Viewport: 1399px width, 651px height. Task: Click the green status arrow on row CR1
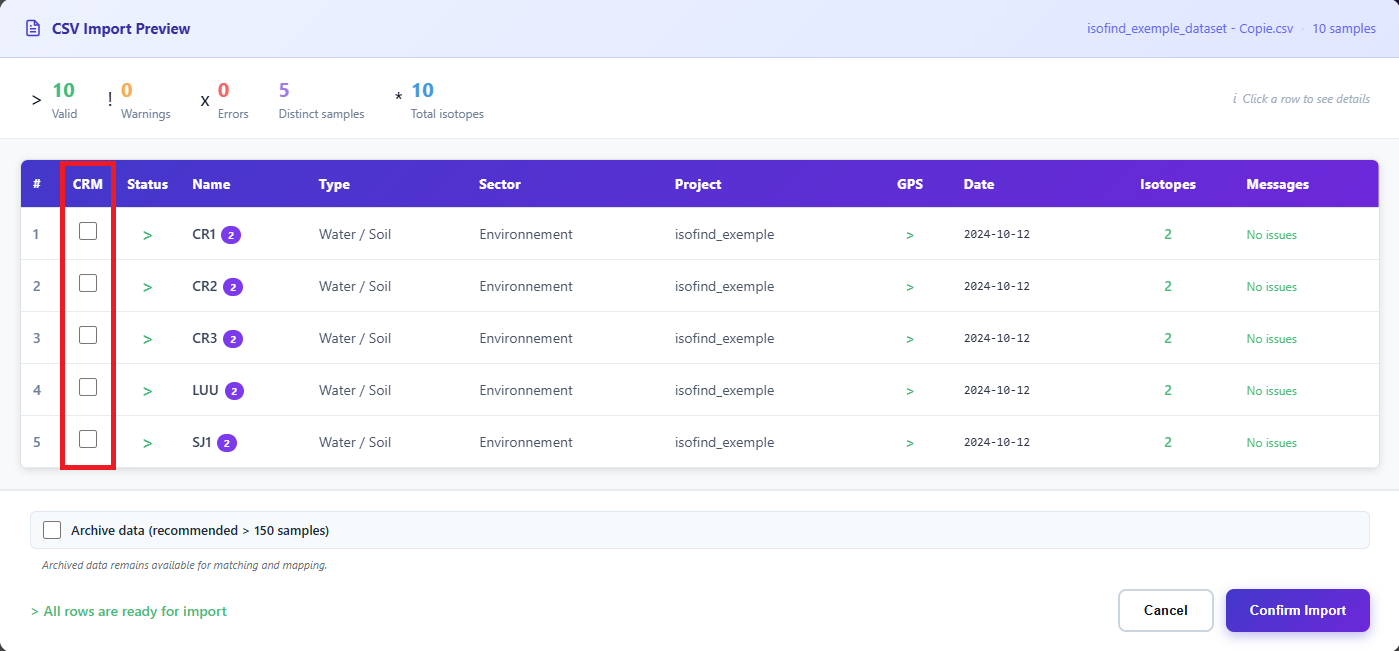click(x=147, y=234)
